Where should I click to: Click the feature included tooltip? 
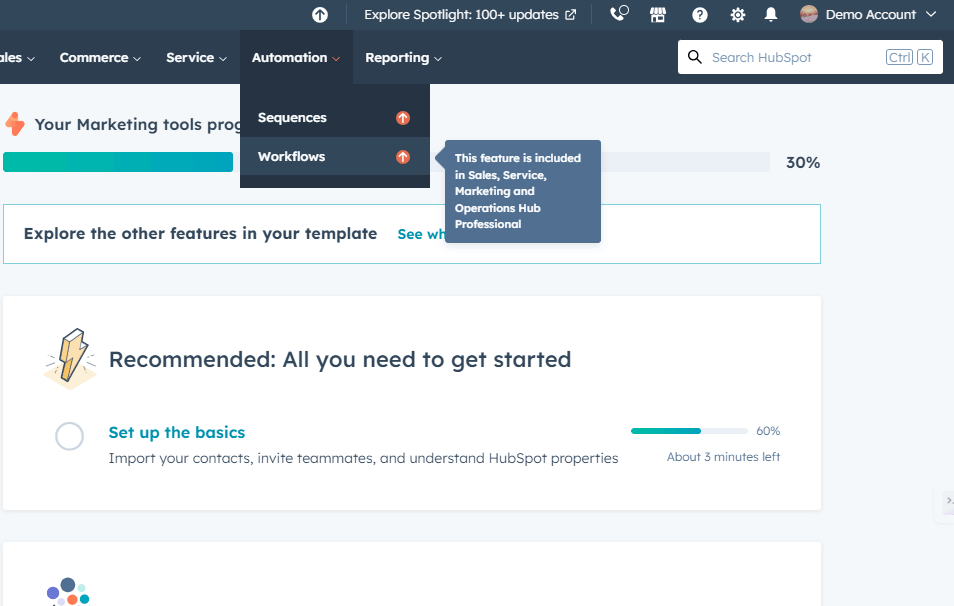point(523,192)
